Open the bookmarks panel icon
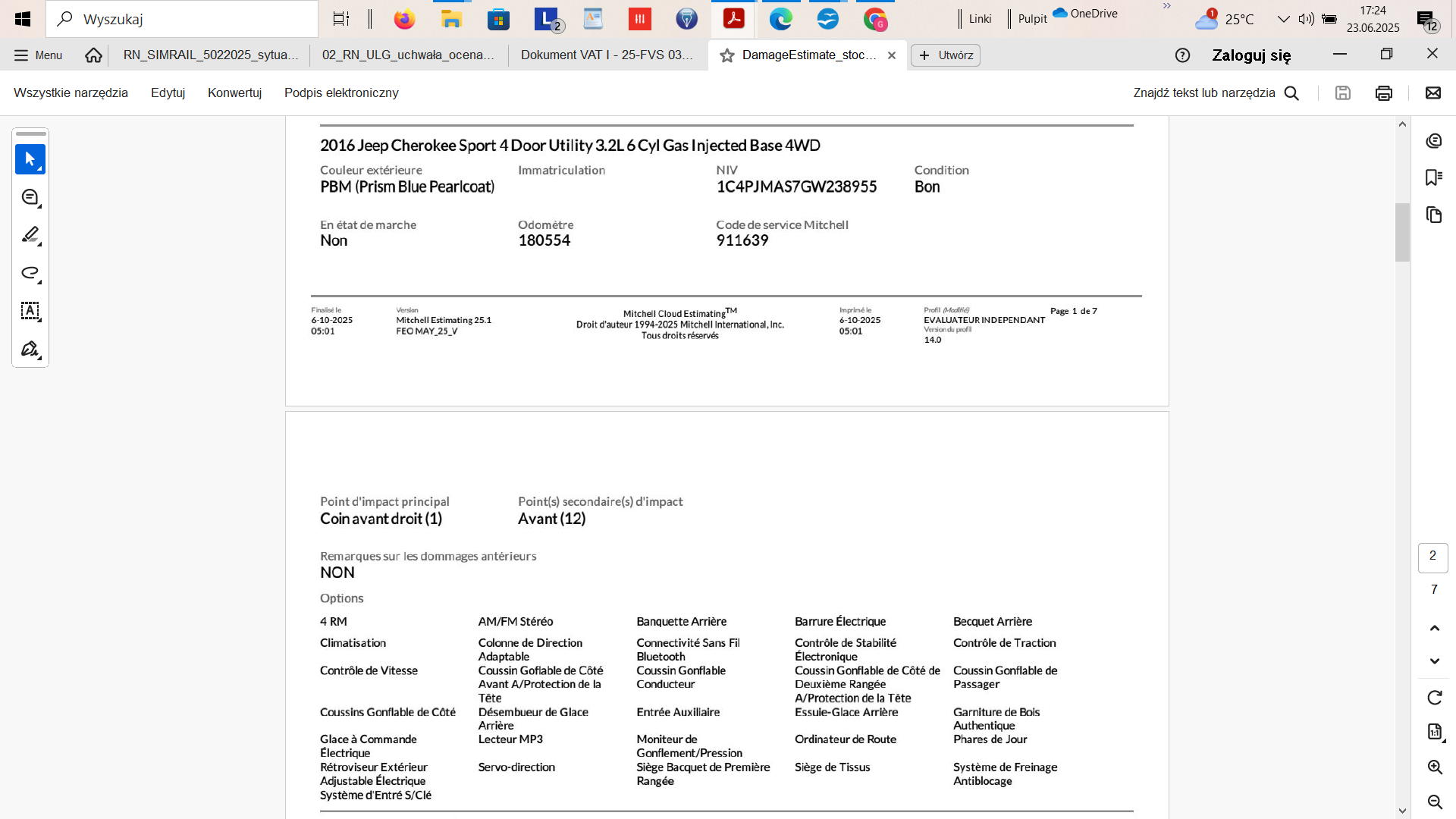The image size is (1456, 819). (1433, 177)
